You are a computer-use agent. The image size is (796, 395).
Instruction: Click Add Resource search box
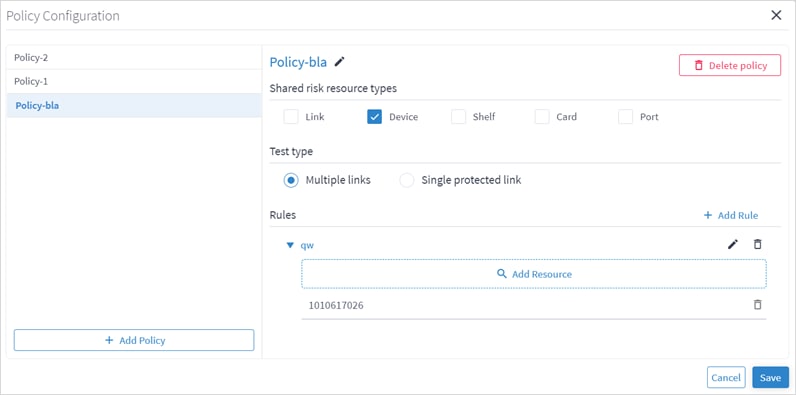pos(534,274)
